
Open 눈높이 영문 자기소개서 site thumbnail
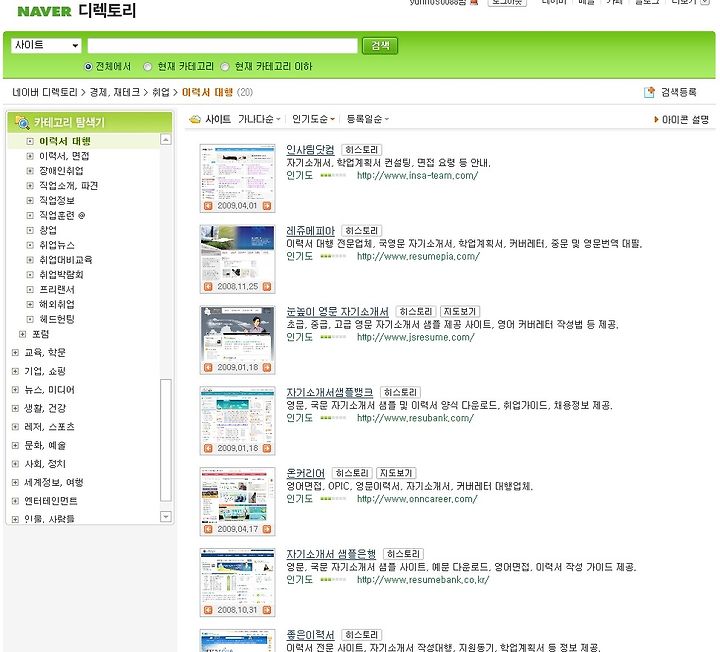(x=237, y=335)
